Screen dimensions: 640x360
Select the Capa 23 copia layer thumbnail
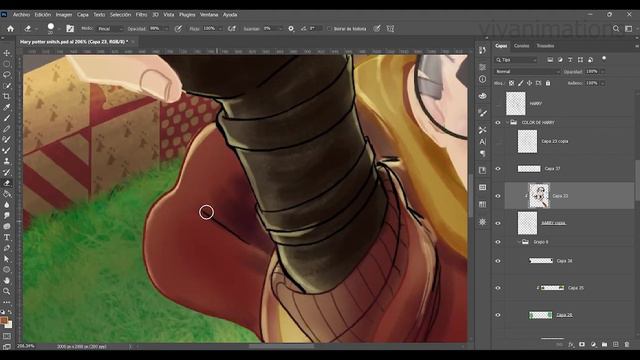pyautogui.click(x=527, y=141)
